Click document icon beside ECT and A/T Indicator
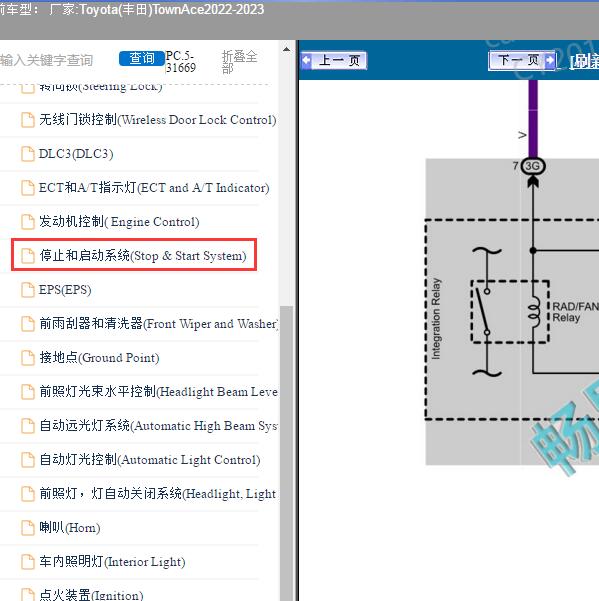The height and width of the screenshot is (601, 599). (x=28, y=188)
